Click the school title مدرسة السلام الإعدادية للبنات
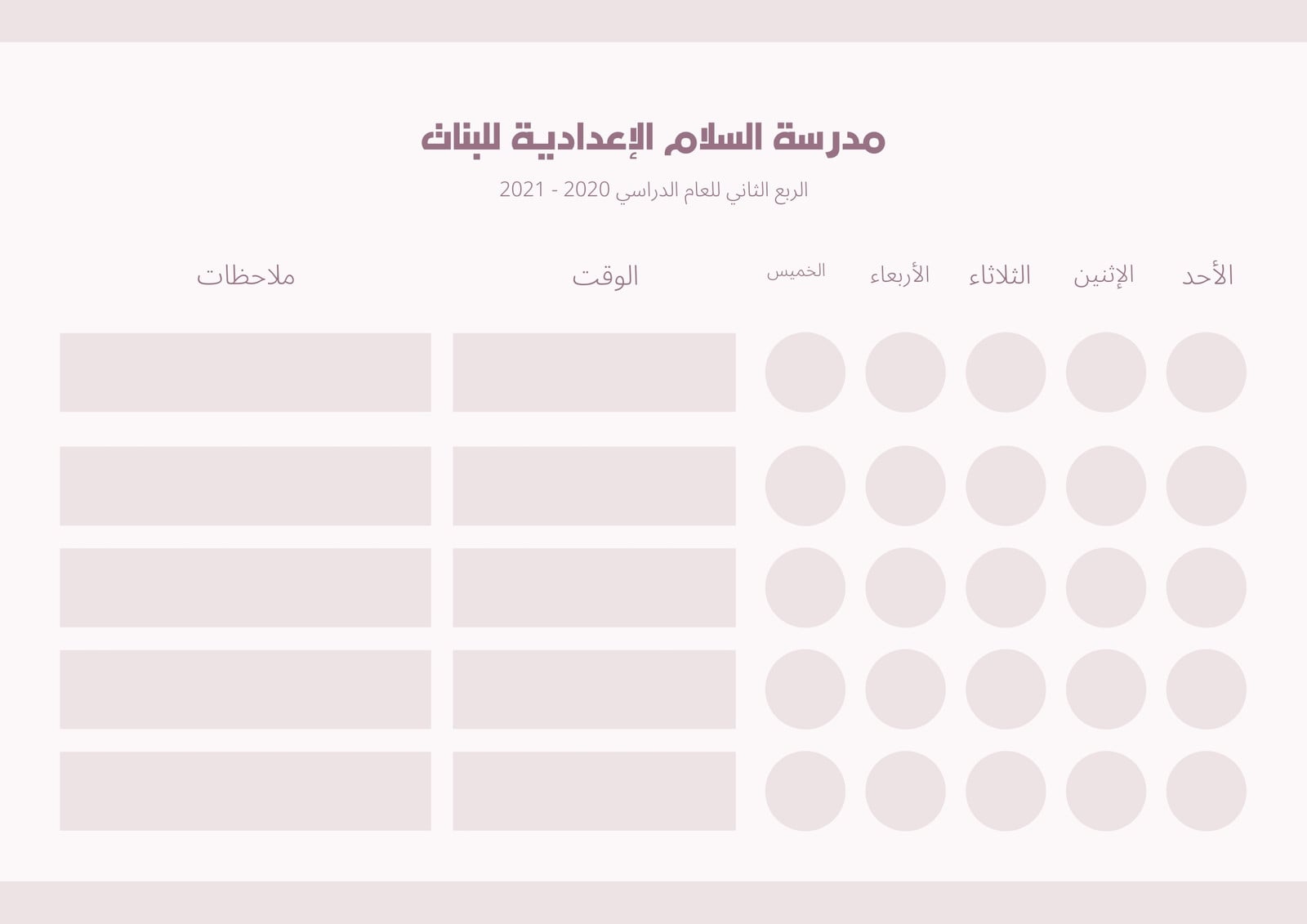 pos(653,137)
